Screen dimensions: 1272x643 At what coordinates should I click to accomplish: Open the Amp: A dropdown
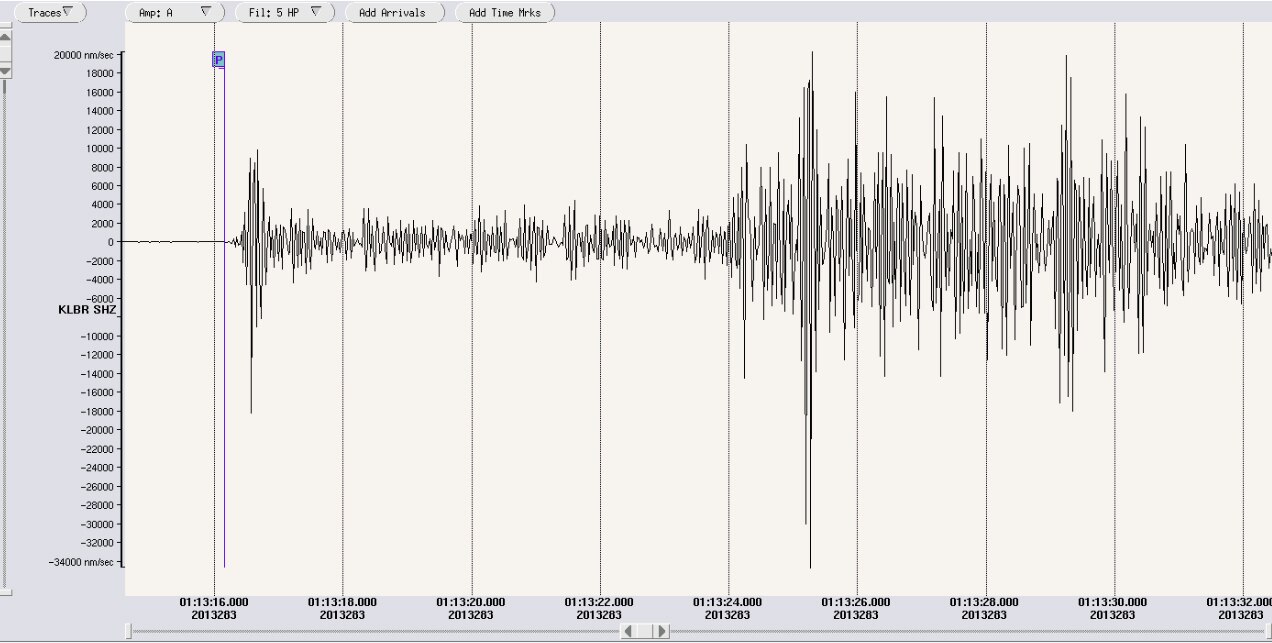pos(172,12)
